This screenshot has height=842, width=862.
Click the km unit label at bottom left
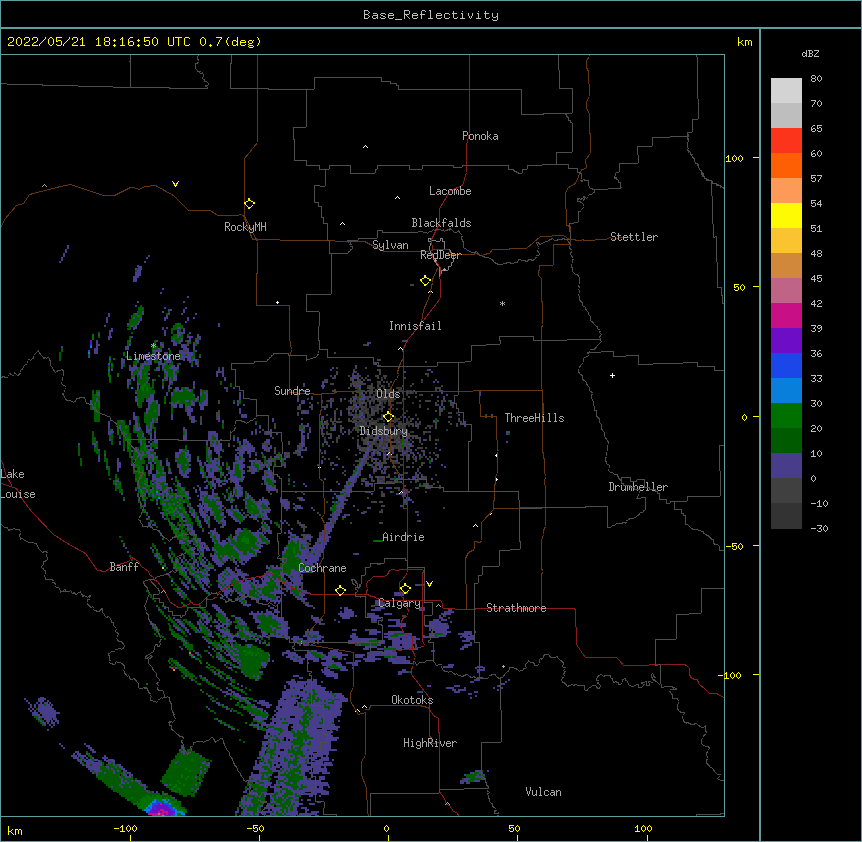14,831
